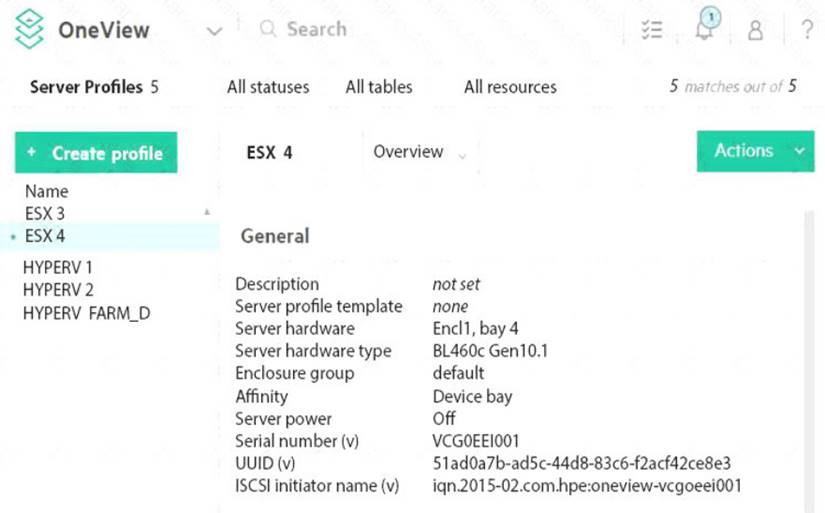Image resolution: width=825 pixels, height=513 pixels.
Task: Open the All tables filter
Action: coord(379,87)
